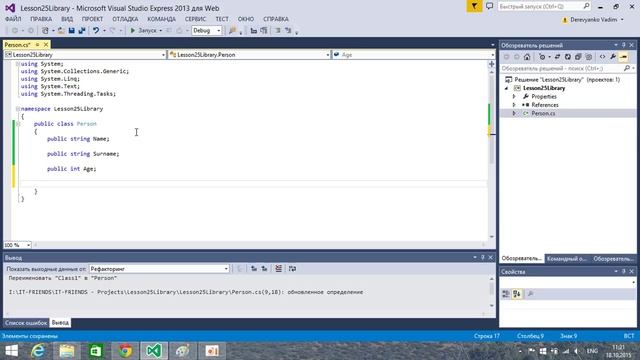Click the Sync with Active Document icon
Viewport: 640px width, 360px height.
(557, 57)
